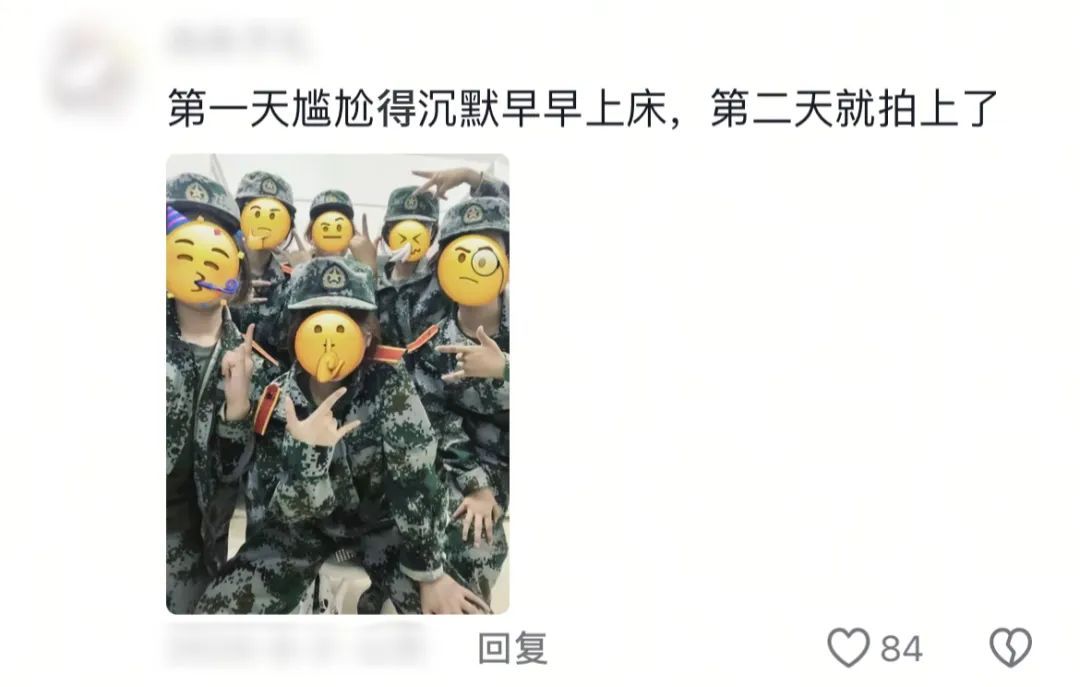Click the party blower emoji in the photo
Viewport: 1080px width, 687px height.
(203, 260)
